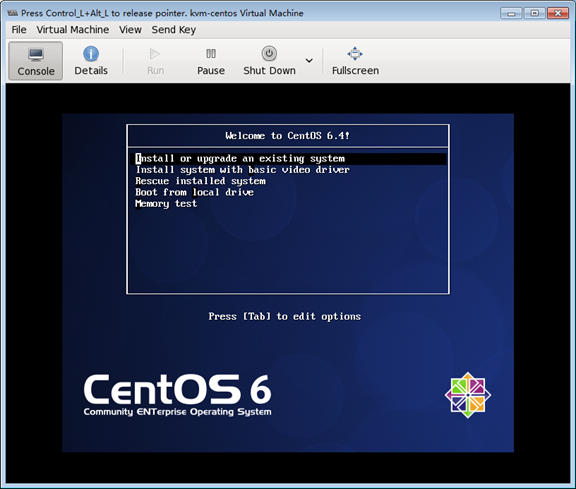Maximize the virtual machine window

click(534, 13)
